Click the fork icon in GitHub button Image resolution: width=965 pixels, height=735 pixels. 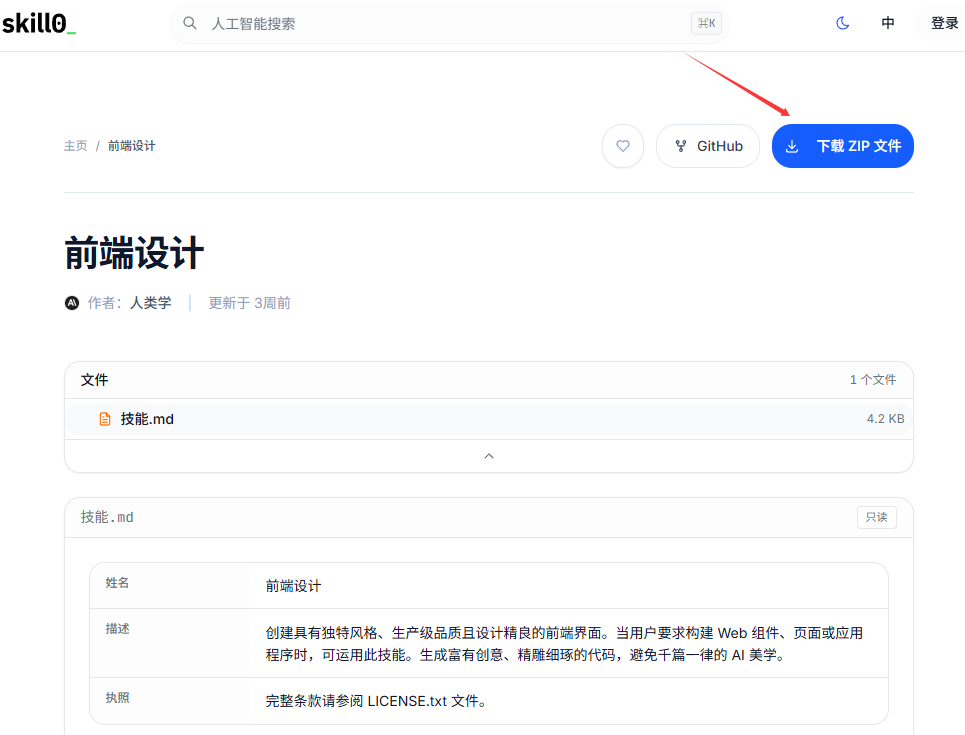[x=681, y=146]
